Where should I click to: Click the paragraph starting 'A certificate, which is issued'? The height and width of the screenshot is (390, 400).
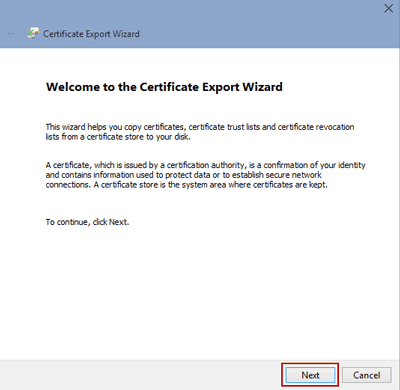coord(206,175)
